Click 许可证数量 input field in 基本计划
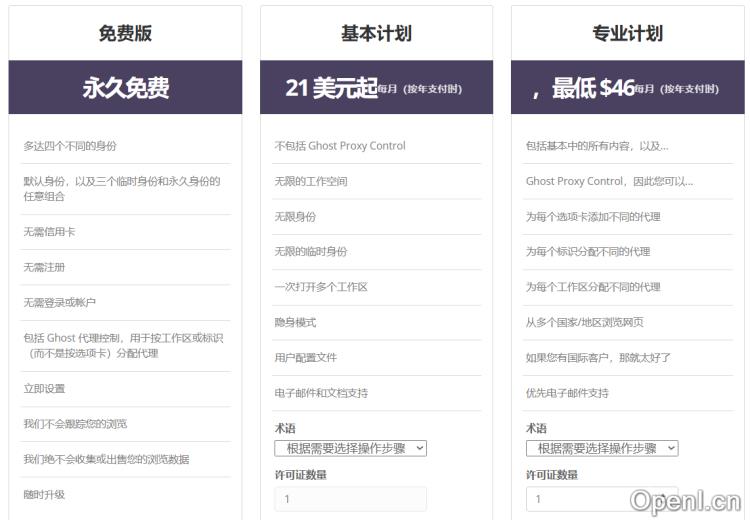The height and width of the screenshot is (520, 750). coord(350,498)
